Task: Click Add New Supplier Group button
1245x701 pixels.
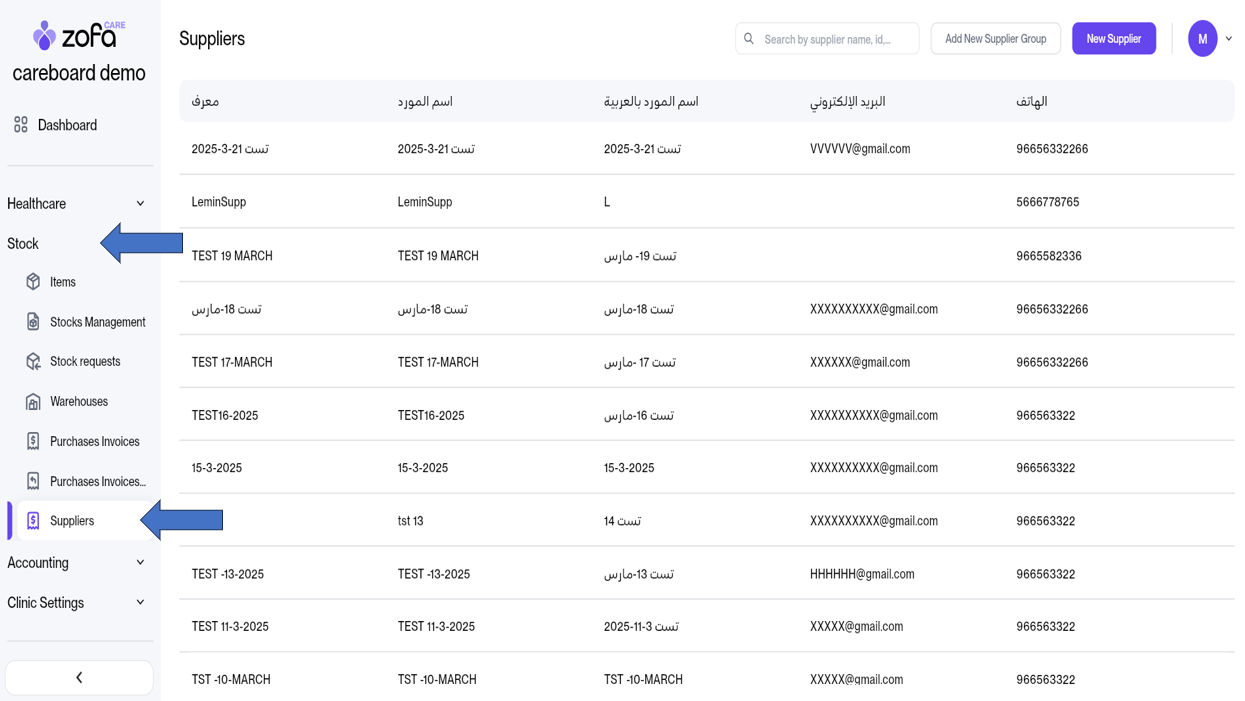Action: (x=995, y=39)
